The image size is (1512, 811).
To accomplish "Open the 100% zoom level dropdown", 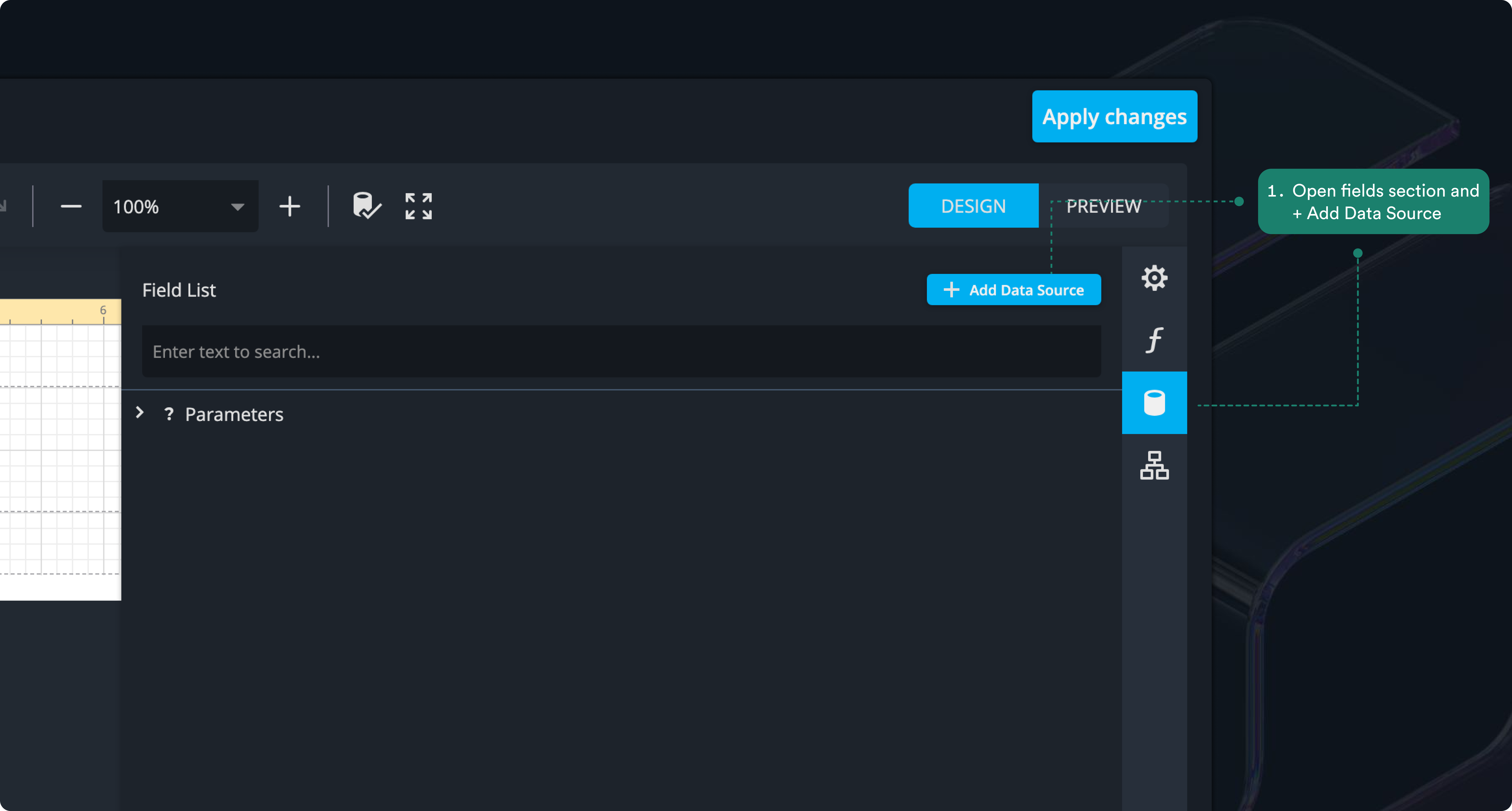I will point(180,206).
